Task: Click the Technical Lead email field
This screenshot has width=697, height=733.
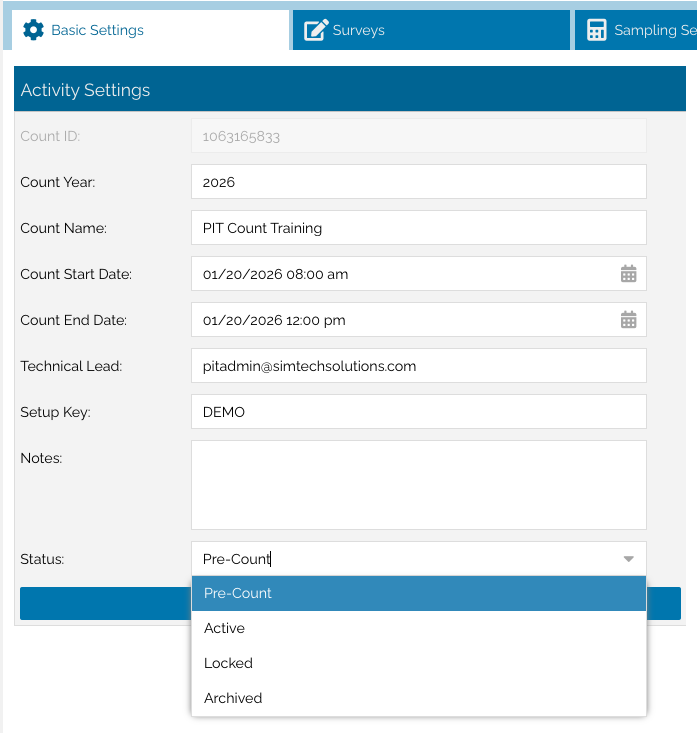Action: (419, 366)
